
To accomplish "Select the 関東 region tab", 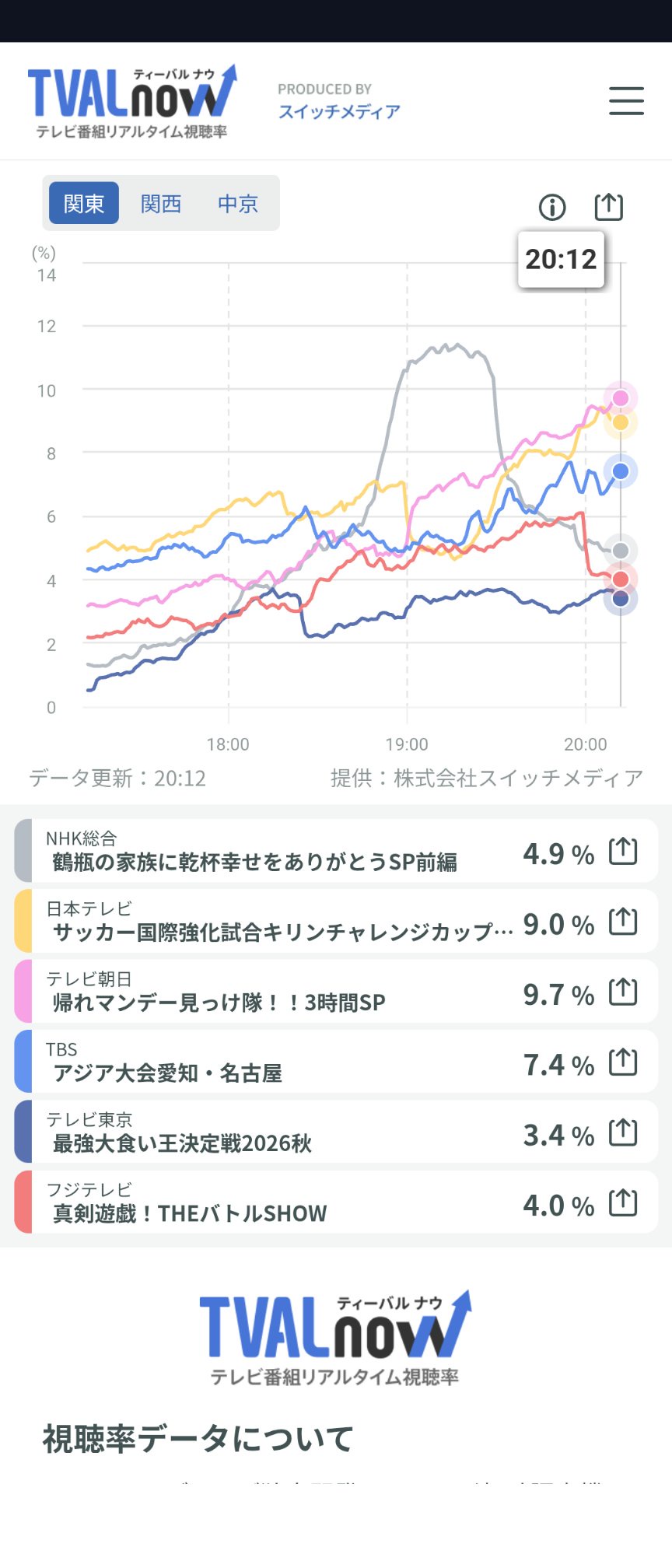I will (x=84, y=203).
